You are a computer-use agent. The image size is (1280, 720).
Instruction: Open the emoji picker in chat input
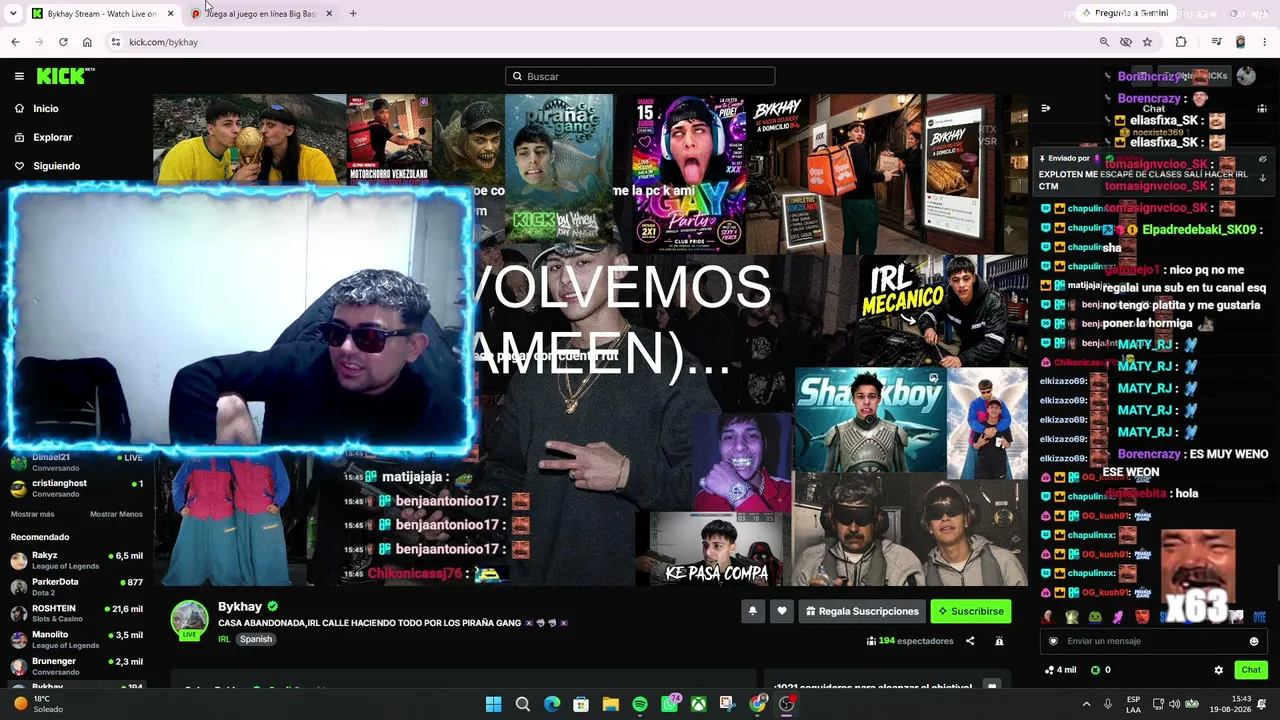(x=1254, y=641)
